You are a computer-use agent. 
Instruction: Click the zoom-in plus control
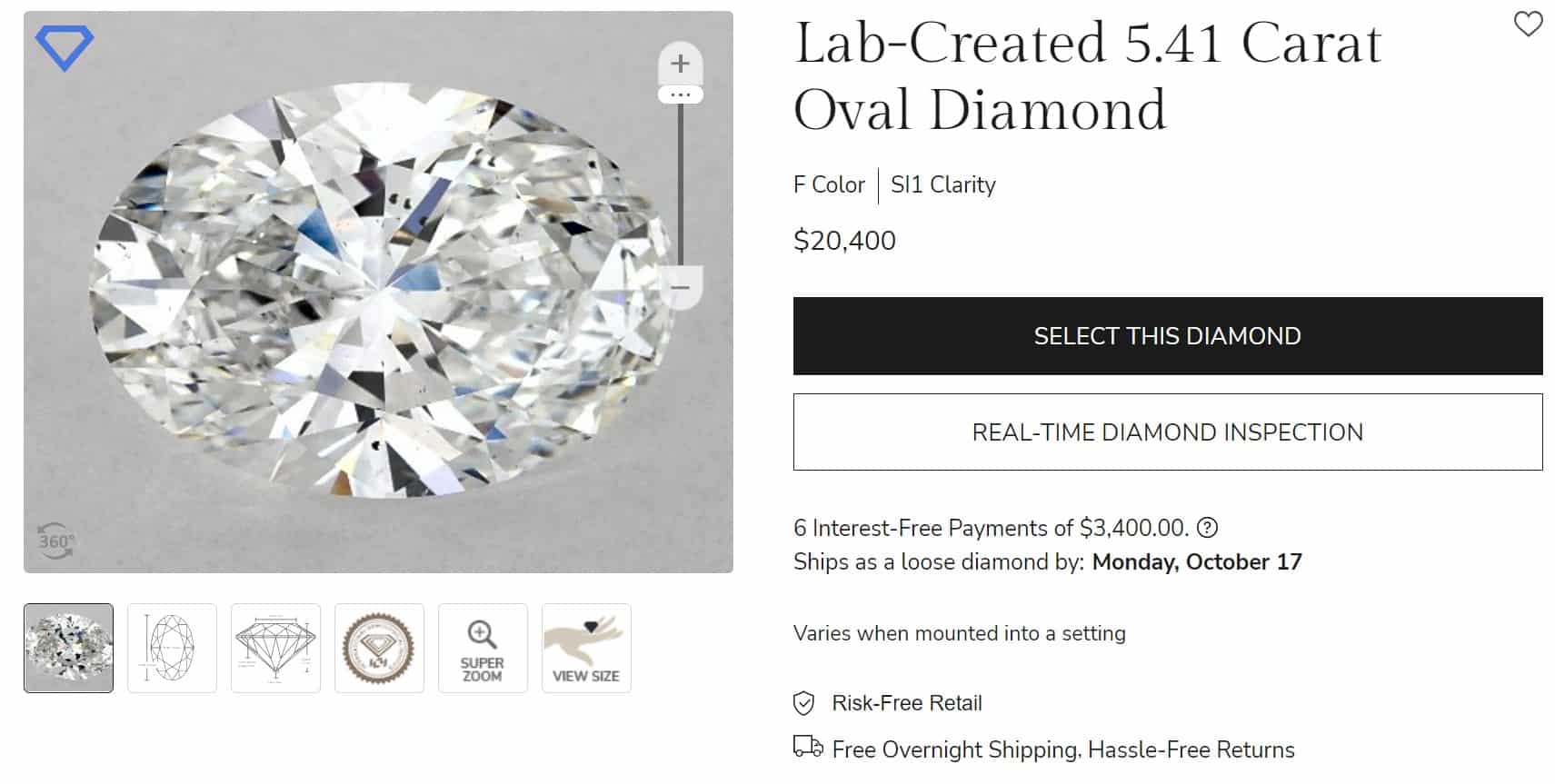click(680, 63)
